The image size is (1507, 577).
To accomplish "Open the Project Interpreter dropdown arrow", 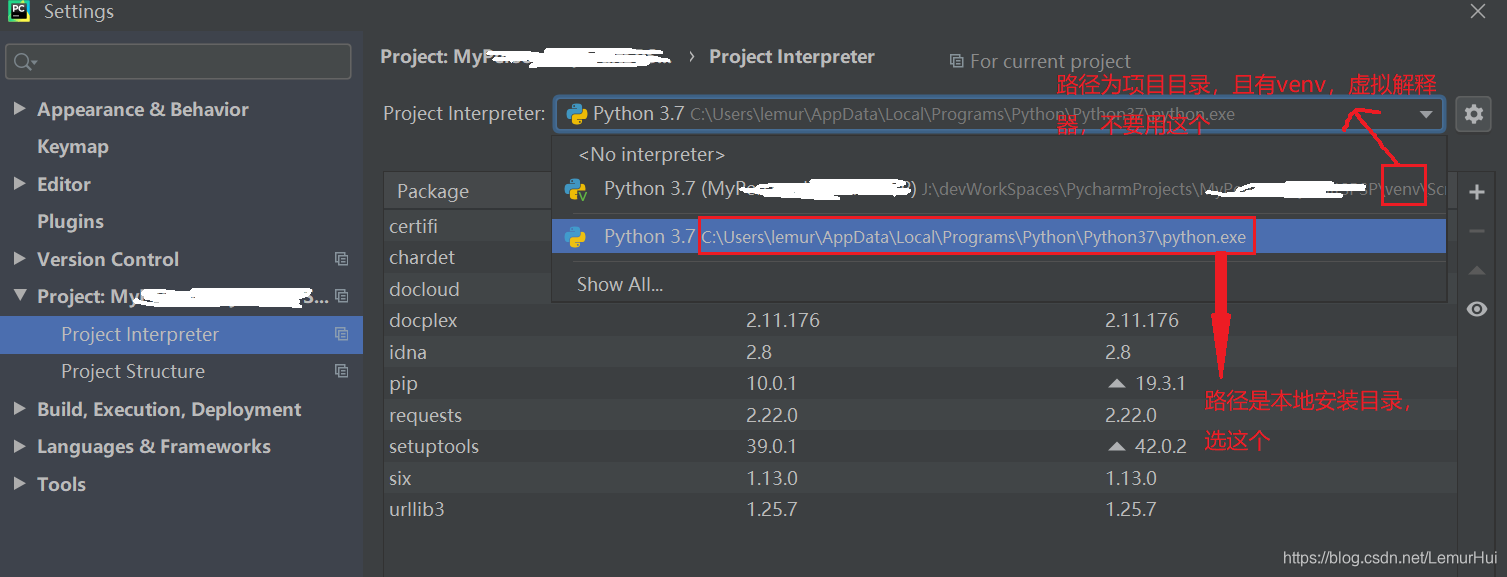I will [x=1428, y=113].
